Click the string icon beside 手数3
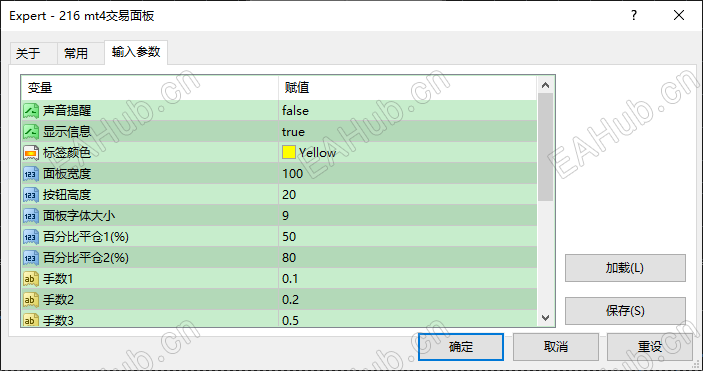 (31, 320)
